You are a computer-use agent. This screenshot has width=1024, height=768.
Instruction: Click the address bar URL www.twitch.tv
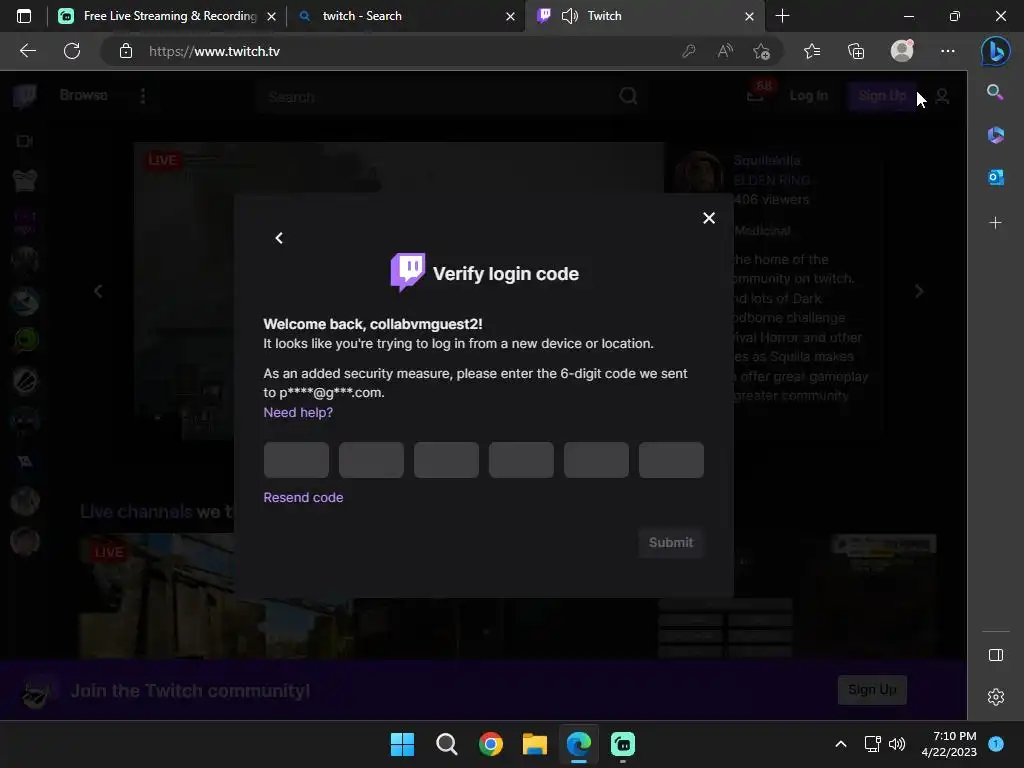point(214,51)
